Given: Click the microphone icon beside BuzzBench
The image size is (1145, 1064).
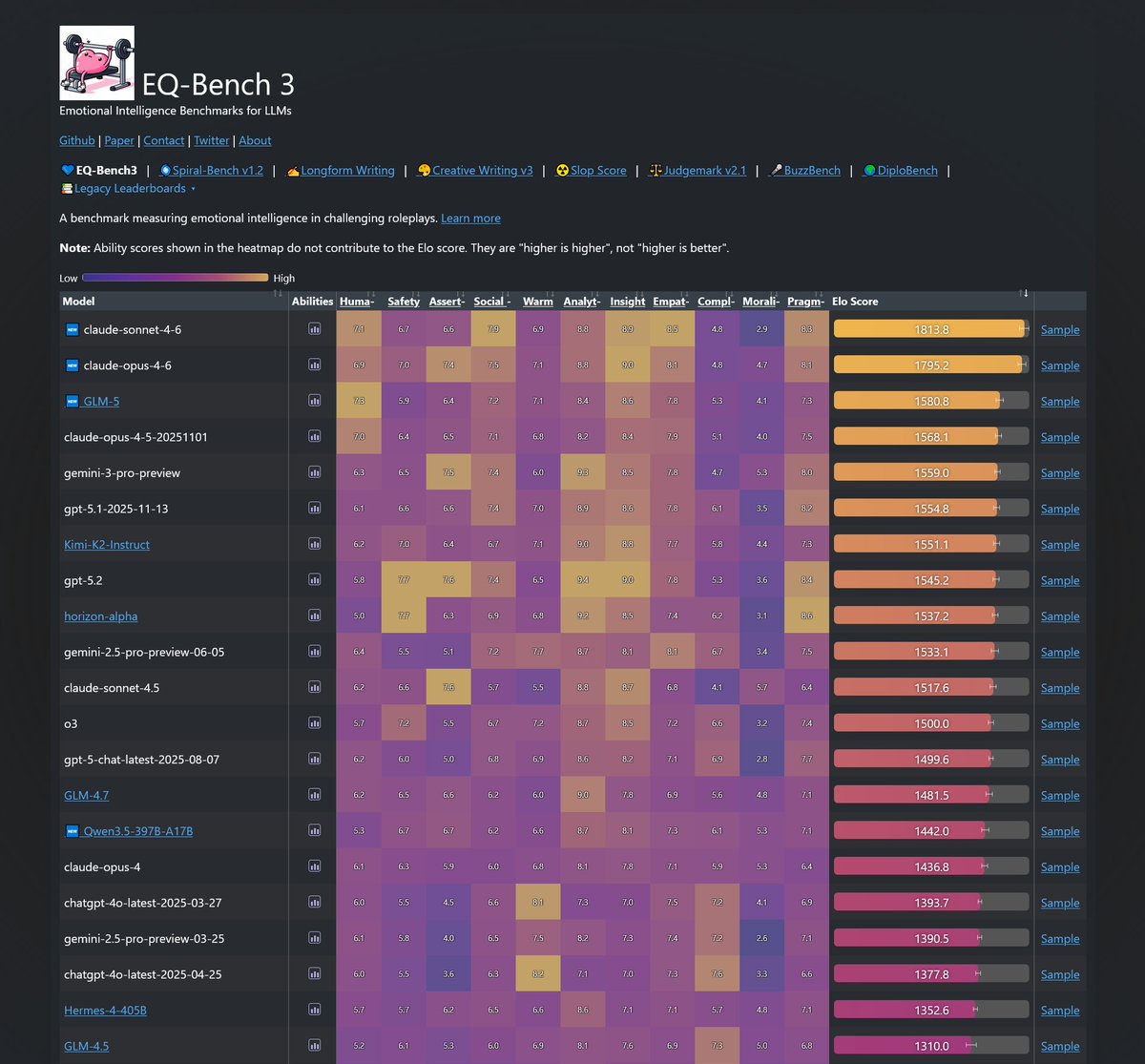Looking at the screenshot, I should pos(775,170).
